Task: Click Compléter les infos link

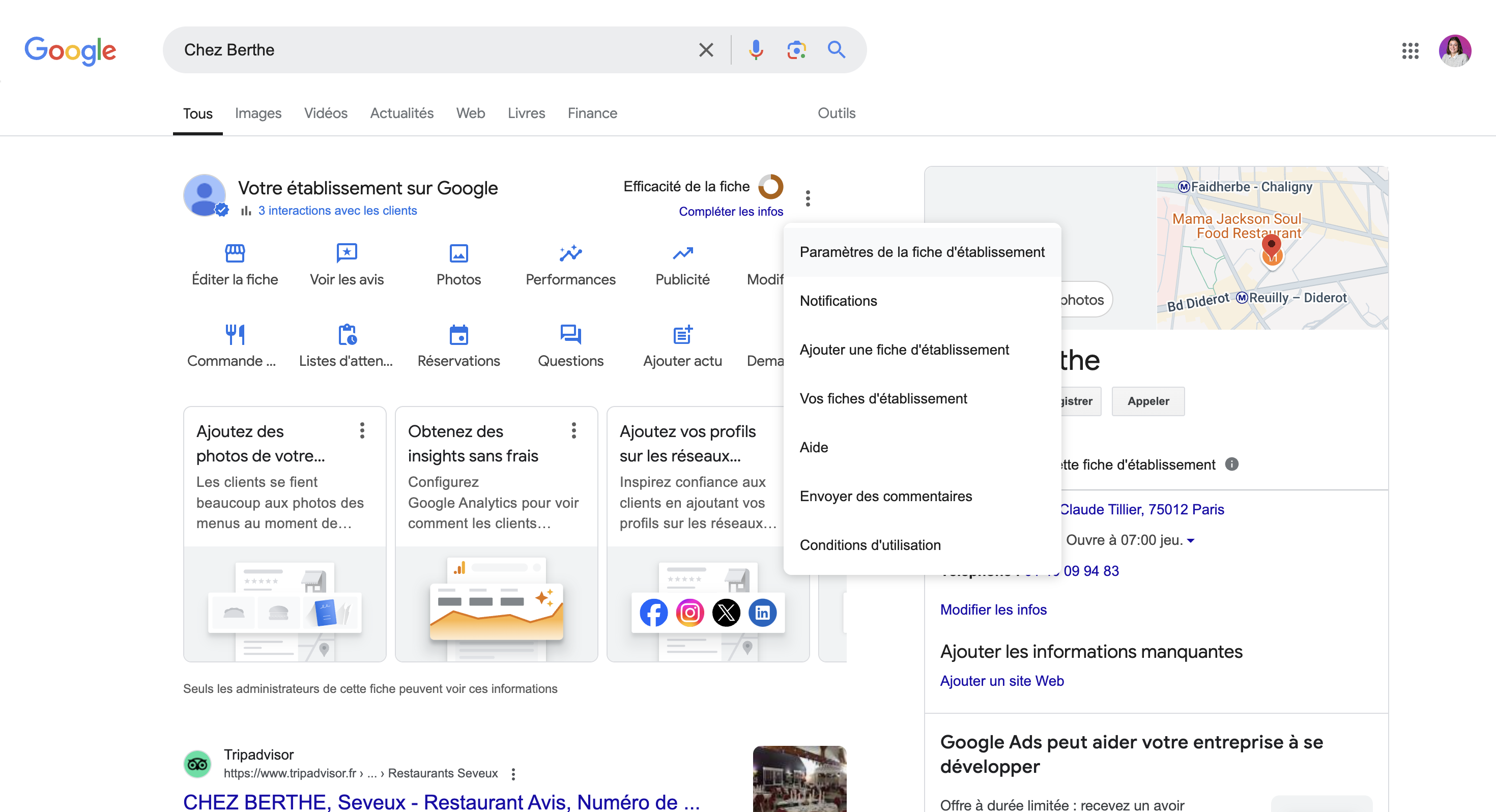Action: (731, 212)
